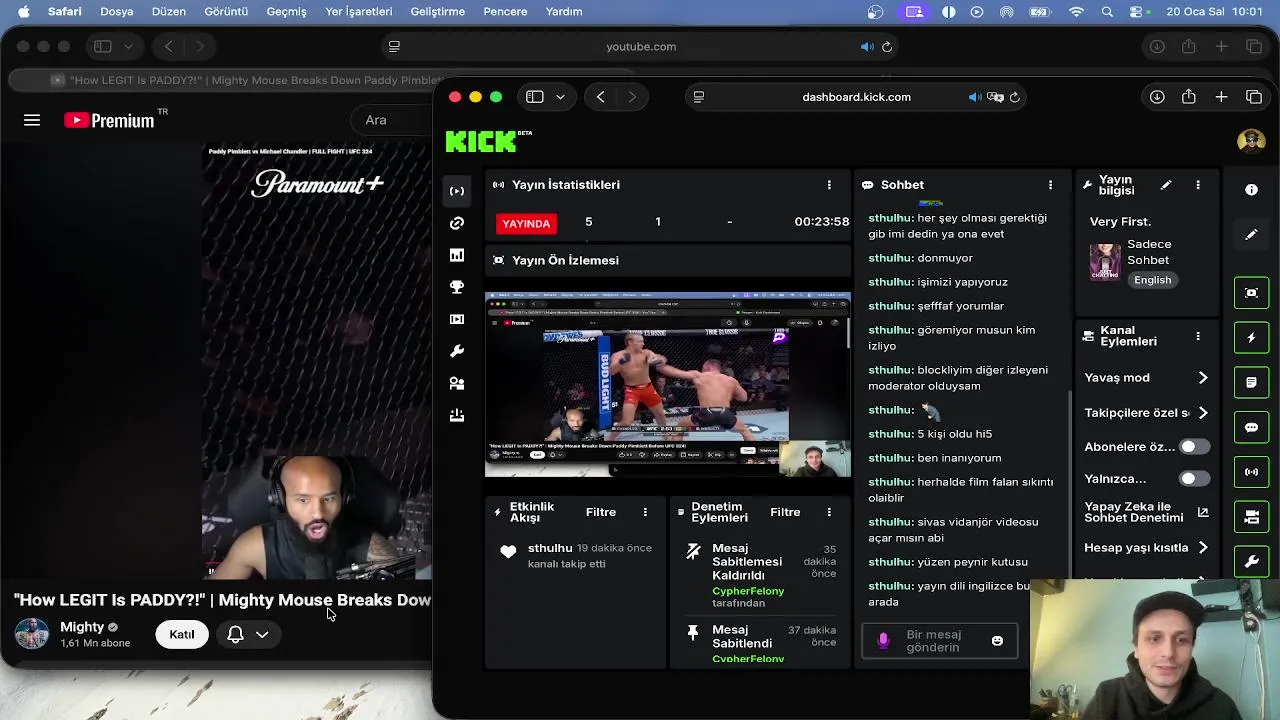Click the stream preview thumbnail
The width and height of the screenshot is (1280, 720).
tap(668, 384)
